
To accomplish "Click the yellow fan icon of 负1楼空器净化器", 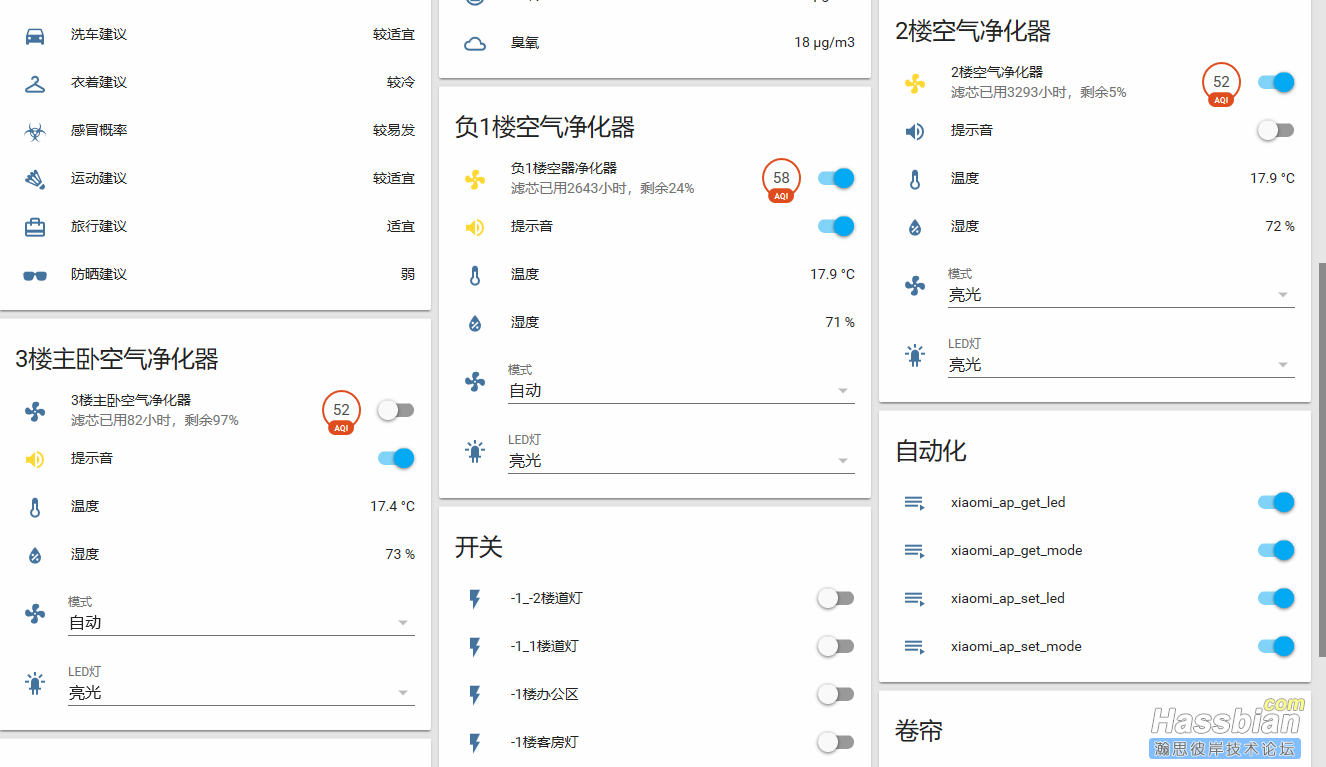I will point(475,179).
